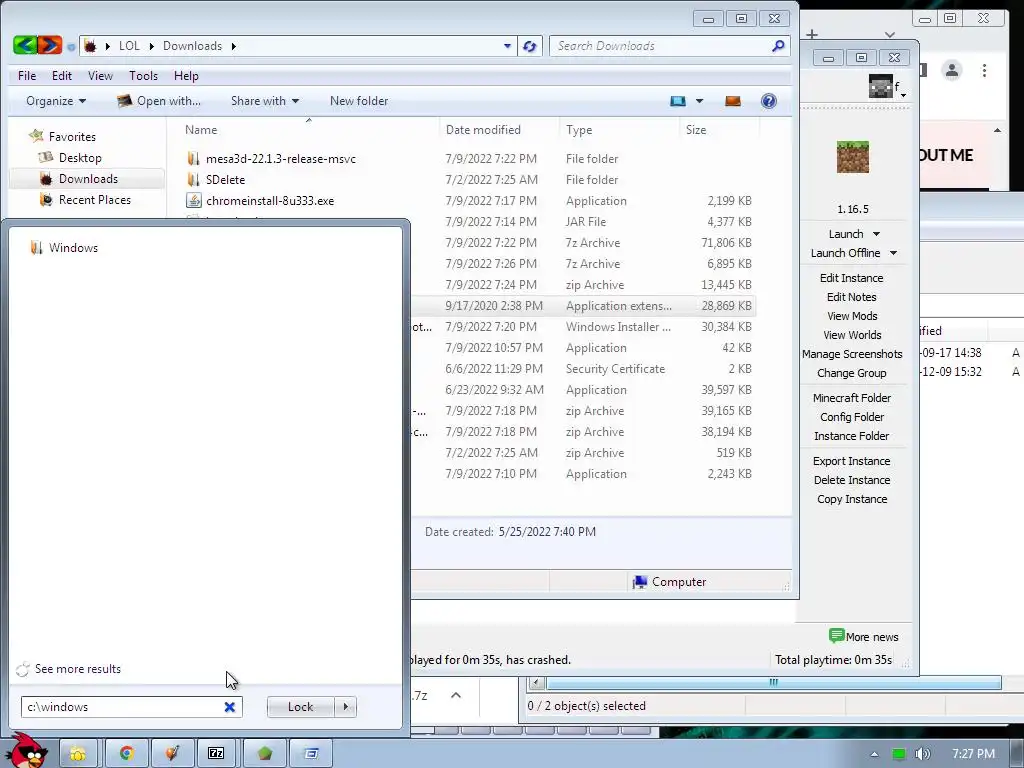
Task: Click Edit Instance in launcher
Action: pyautogui.click(x=852, y=278)
